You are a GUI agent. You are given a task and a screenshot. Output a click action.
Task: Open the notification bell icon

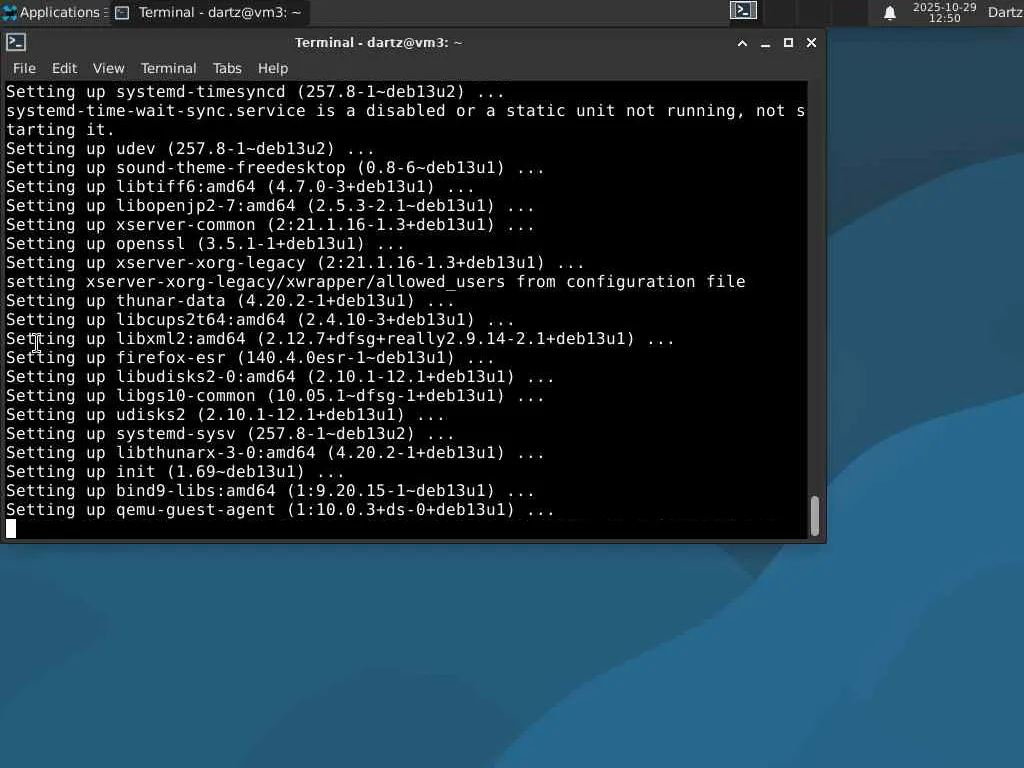(x=889, y=12)
